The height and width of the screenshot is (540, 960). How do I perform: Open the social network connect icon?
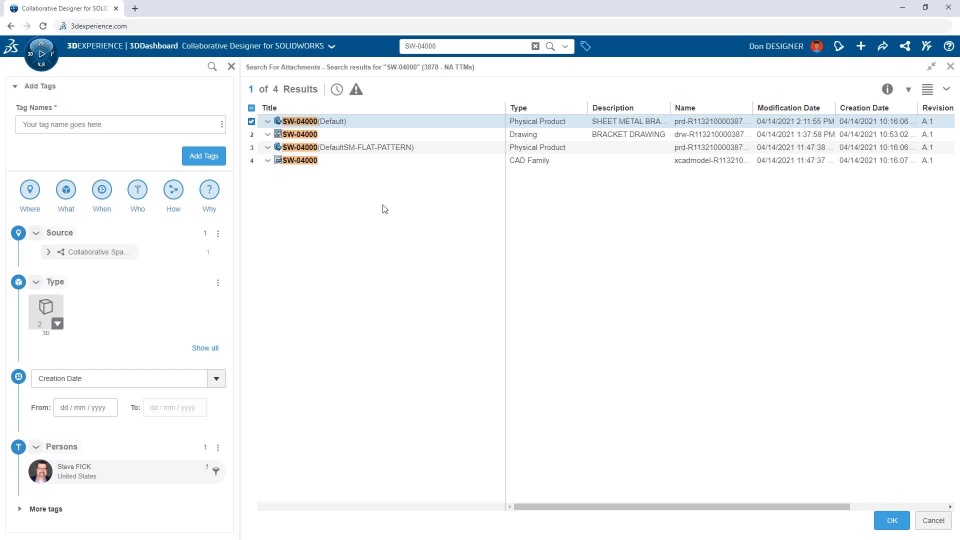(x=904, y=46)
